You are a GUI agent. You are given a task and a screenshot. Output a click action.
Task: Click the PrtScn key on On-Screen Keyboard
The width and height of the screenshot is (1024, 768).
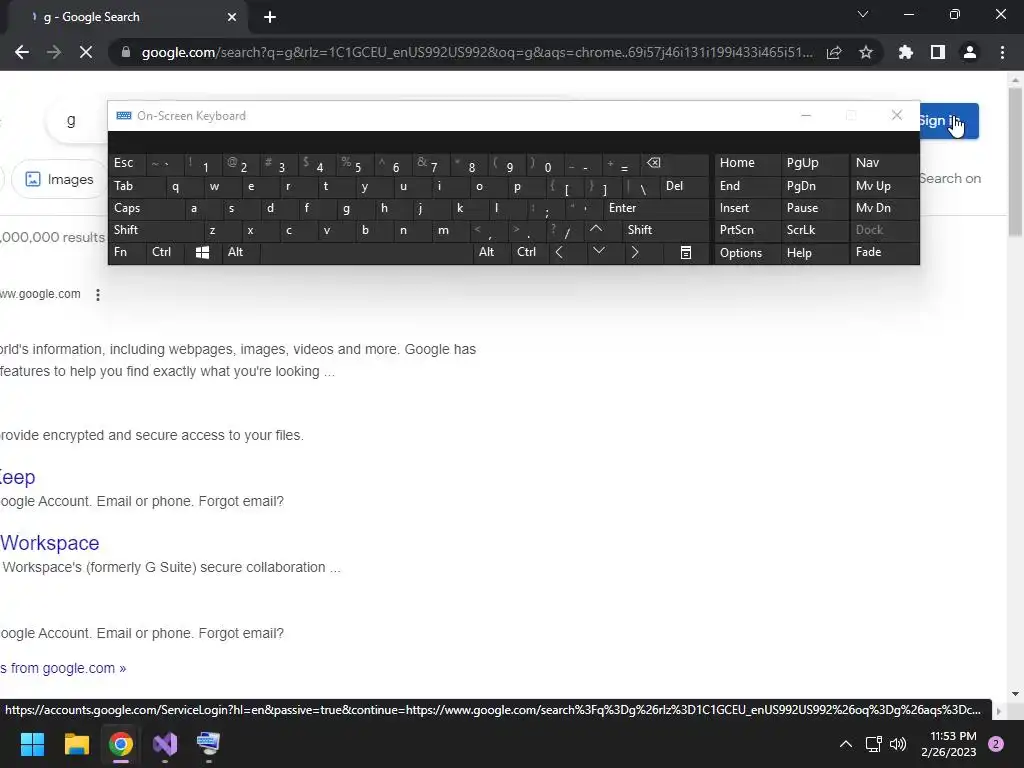(747, 230)
